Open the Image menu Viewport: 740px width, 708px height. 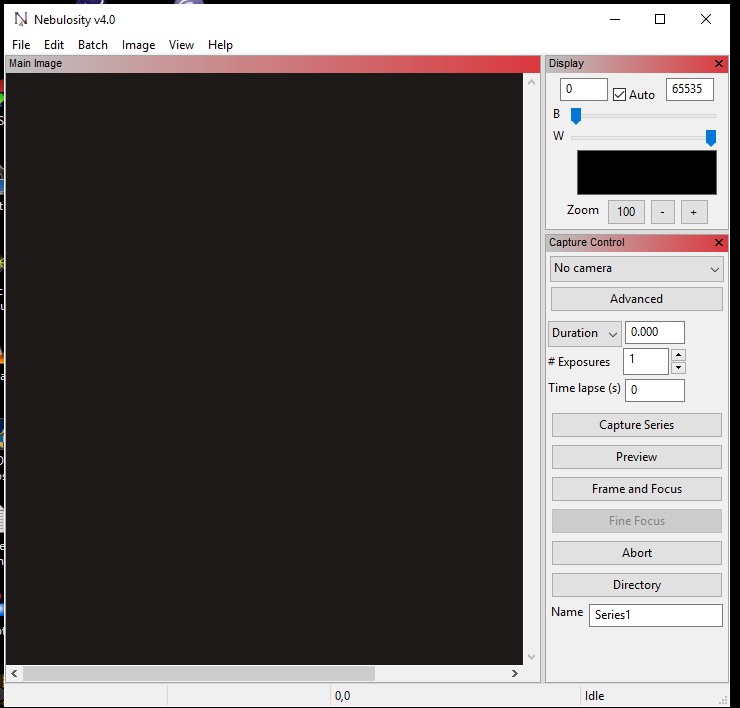pyautogui.click(x=138, y=45)
